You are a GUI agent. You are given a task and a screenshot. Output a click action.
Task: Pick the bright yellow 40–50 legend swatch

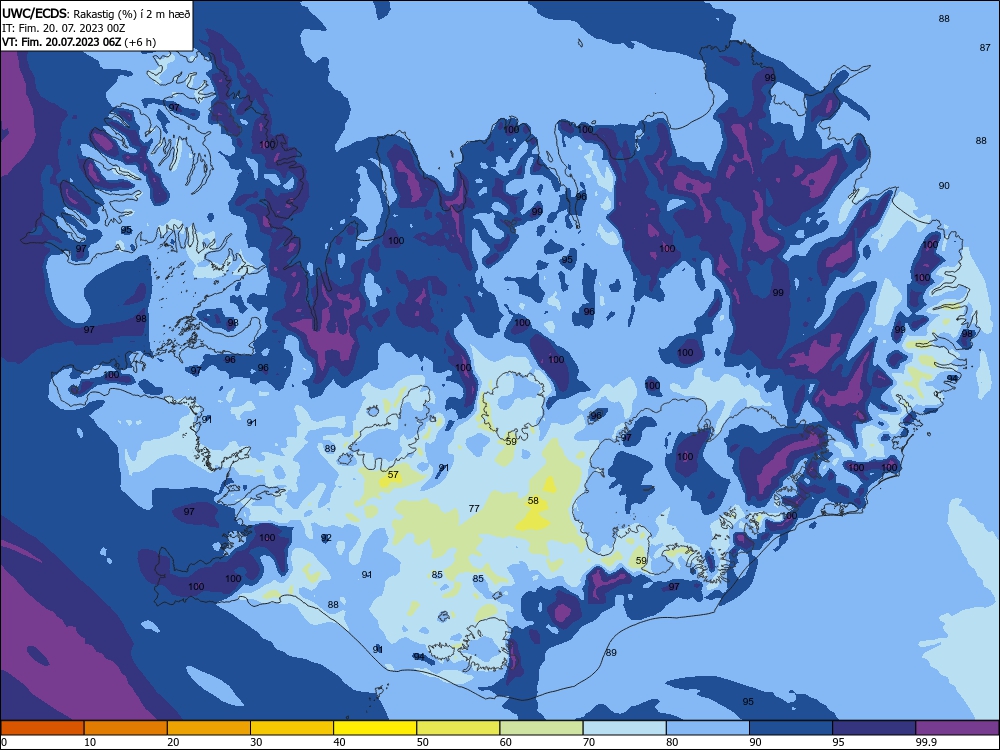pos(375,728)
